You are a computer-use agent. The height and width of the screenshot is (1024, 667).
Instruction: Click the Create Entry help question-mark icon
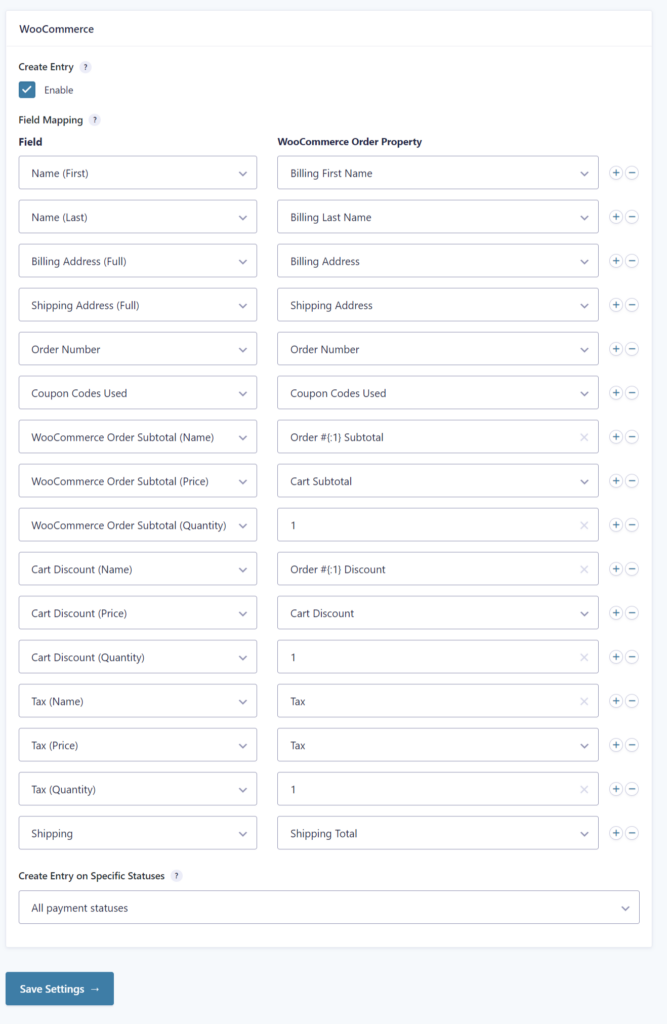pos(85,67)
